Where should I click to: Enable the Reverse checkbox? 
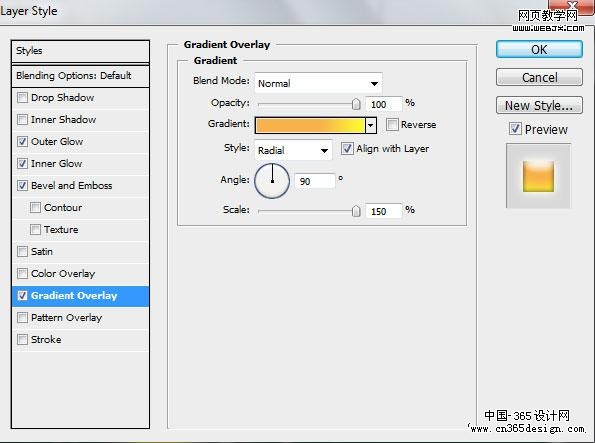pyautogui.click(x=392, y=124)
